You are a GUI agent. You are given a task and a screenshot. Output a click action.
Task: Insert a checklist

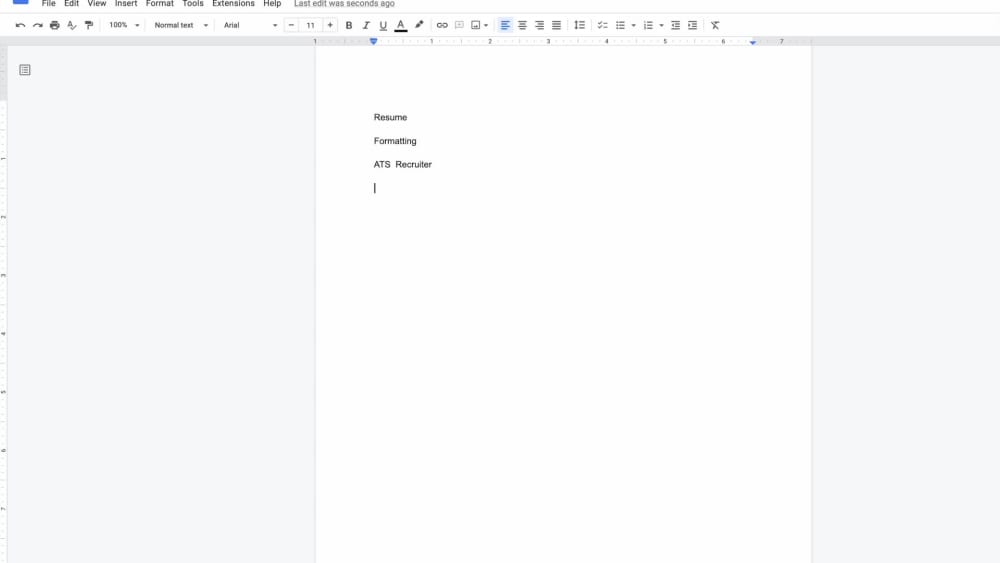pos(602,26)
